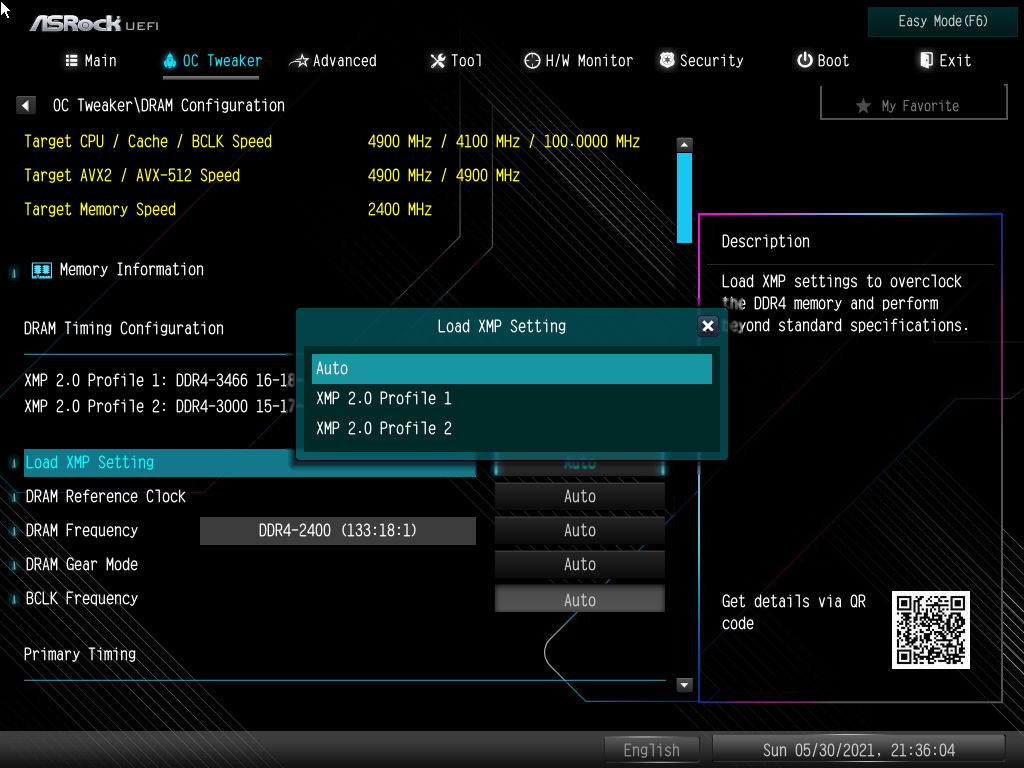Click the scrollbar down arrow
The image size is (1024, 768).
point(685,685)
